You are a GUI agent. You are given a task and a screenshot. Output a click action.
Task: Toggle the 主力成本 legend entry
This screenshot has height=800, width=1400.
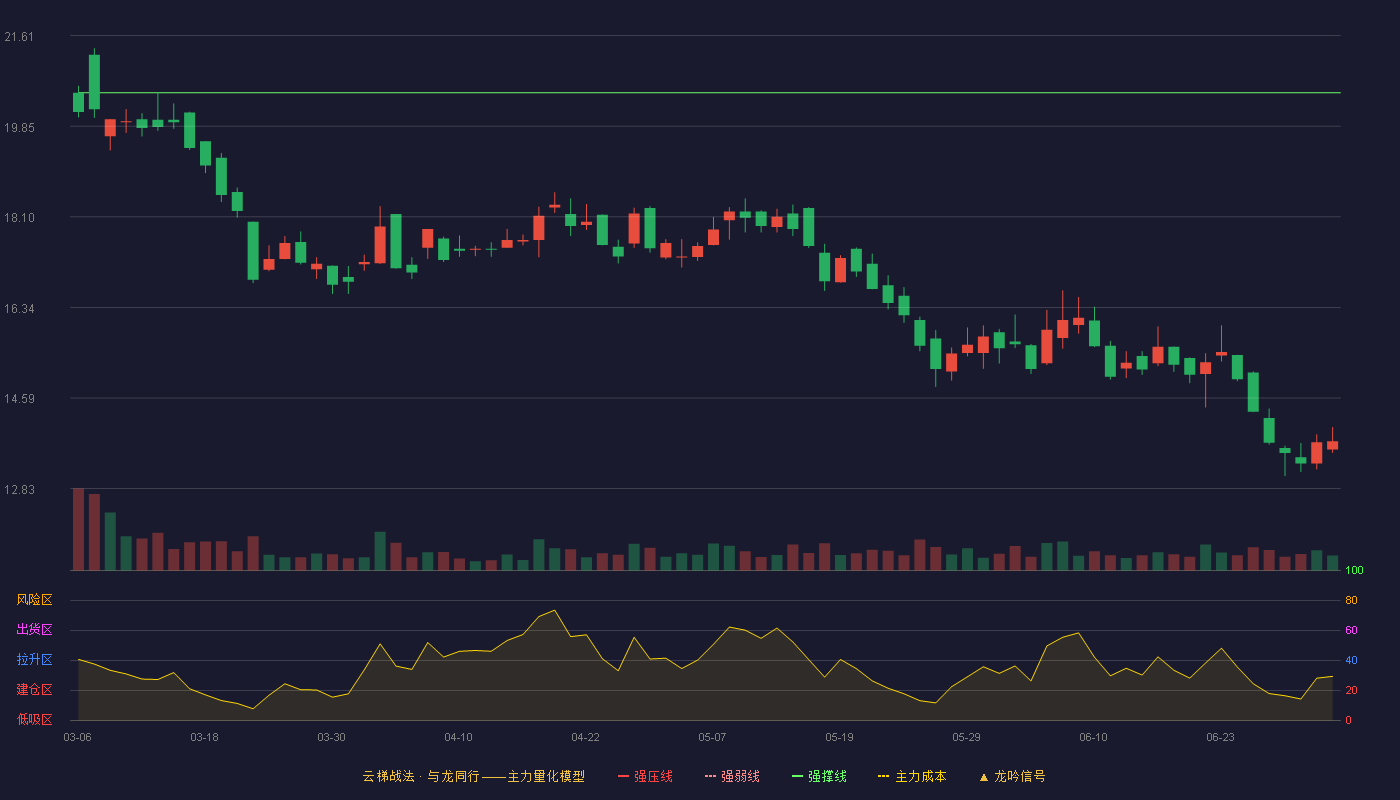click(x=912, y=776)
